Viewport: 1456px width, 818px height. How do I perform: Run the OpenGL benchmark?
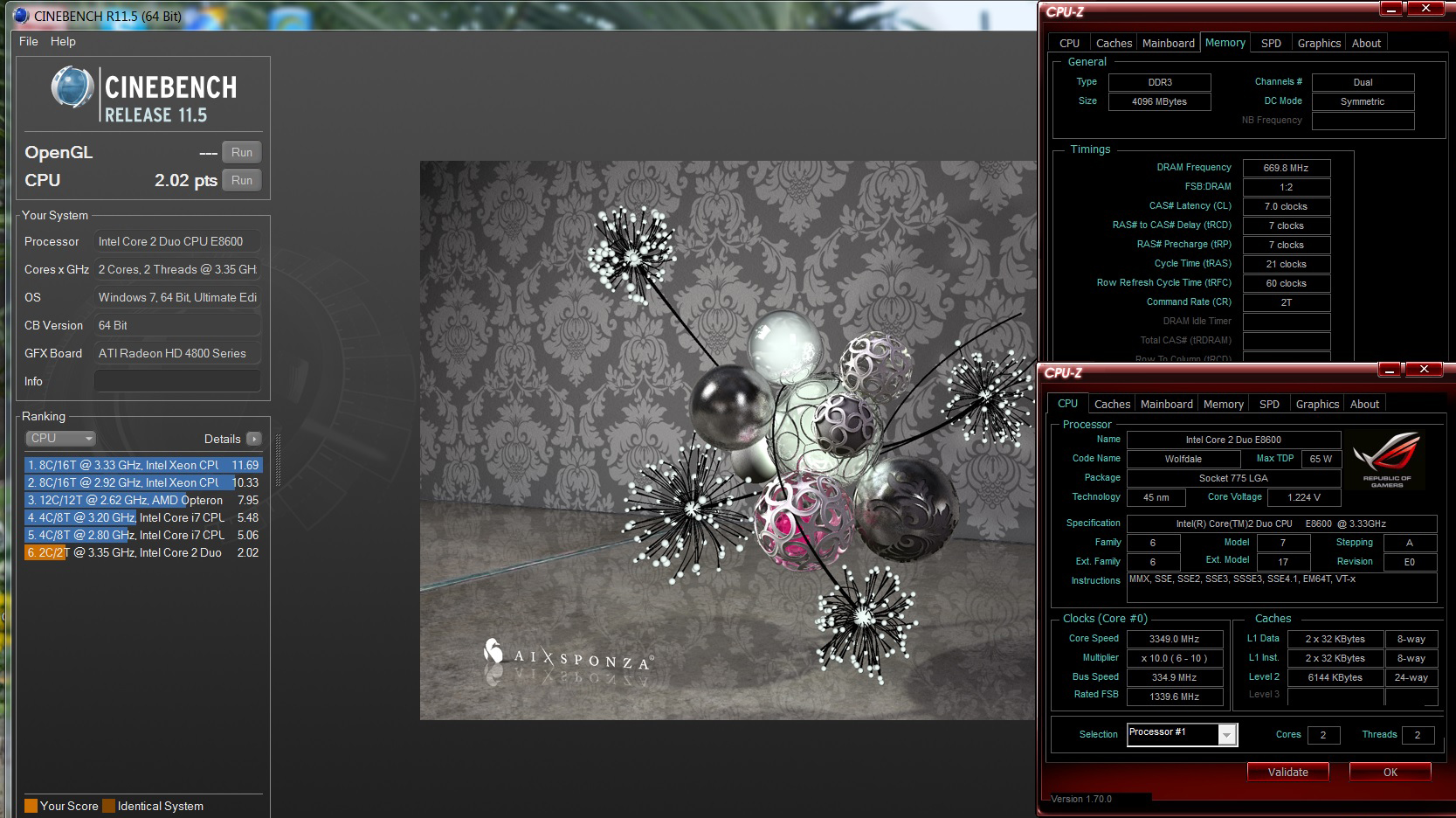point(242,152)
